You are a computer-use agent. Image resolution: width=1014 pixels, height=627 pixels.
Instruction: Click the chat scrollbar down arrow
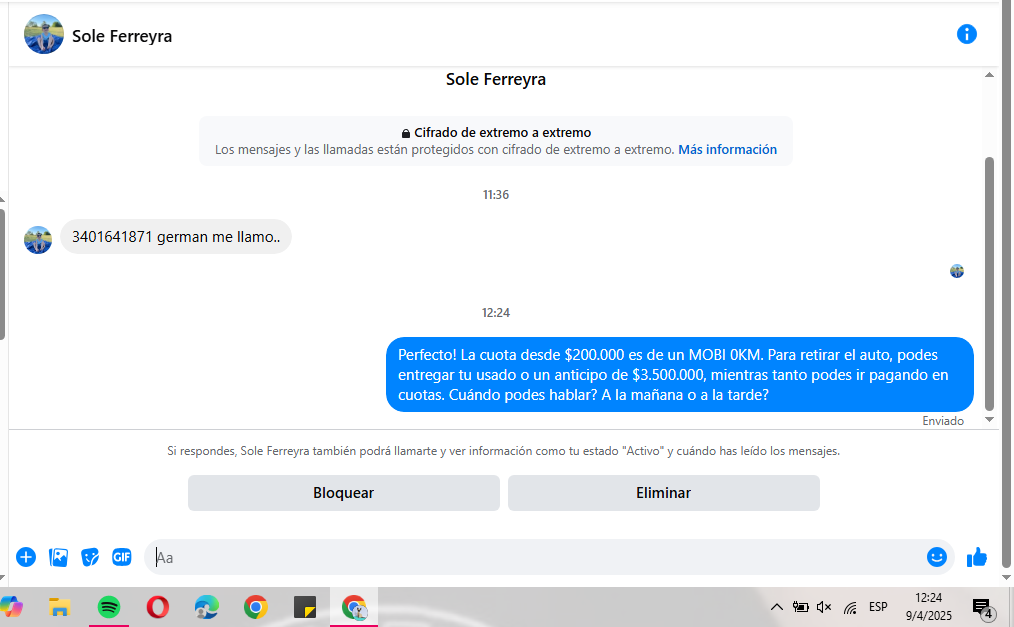pyautogui.click(x=990, y=420)
